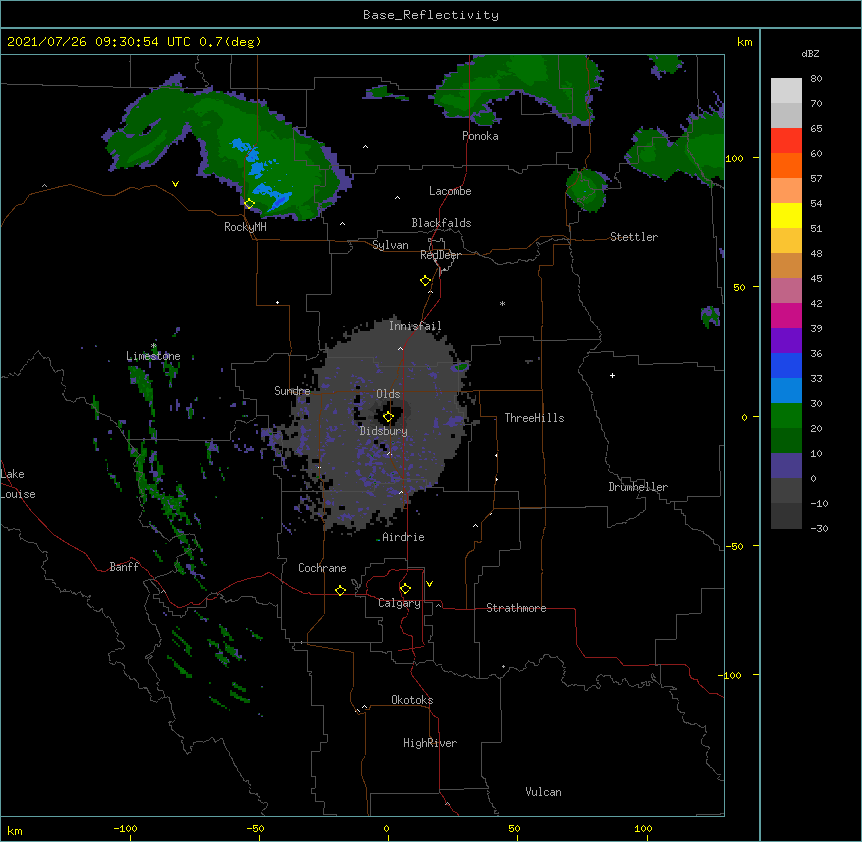Click the Okotoks city label
862x842 pixels.
coord(412,700)
